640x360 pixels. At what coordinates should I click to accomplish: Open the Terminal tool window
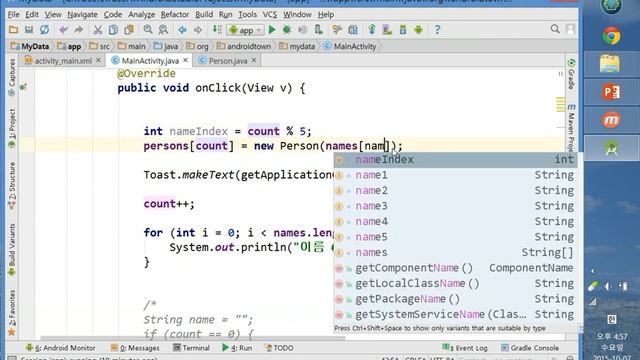pos(191,348)
